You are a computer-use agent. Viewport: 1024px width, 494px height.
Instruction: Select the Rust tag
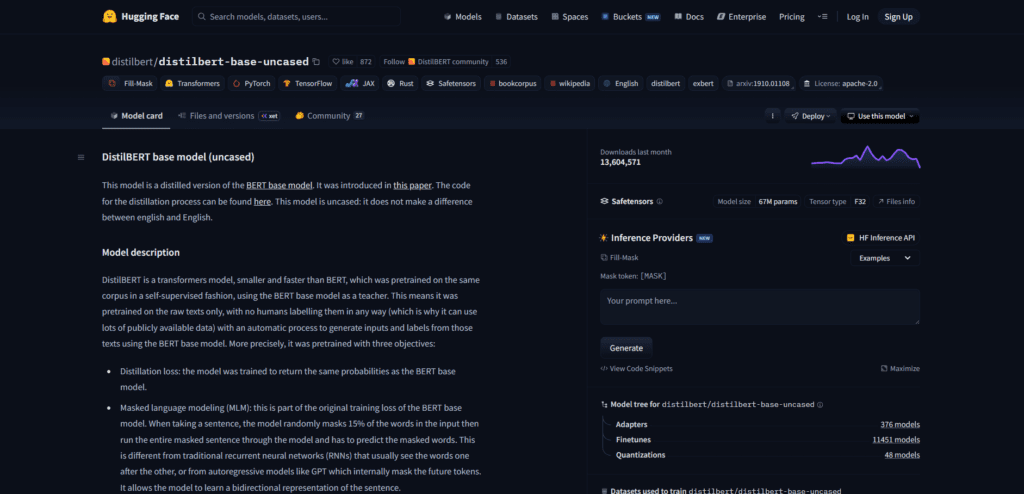point(400,84)
